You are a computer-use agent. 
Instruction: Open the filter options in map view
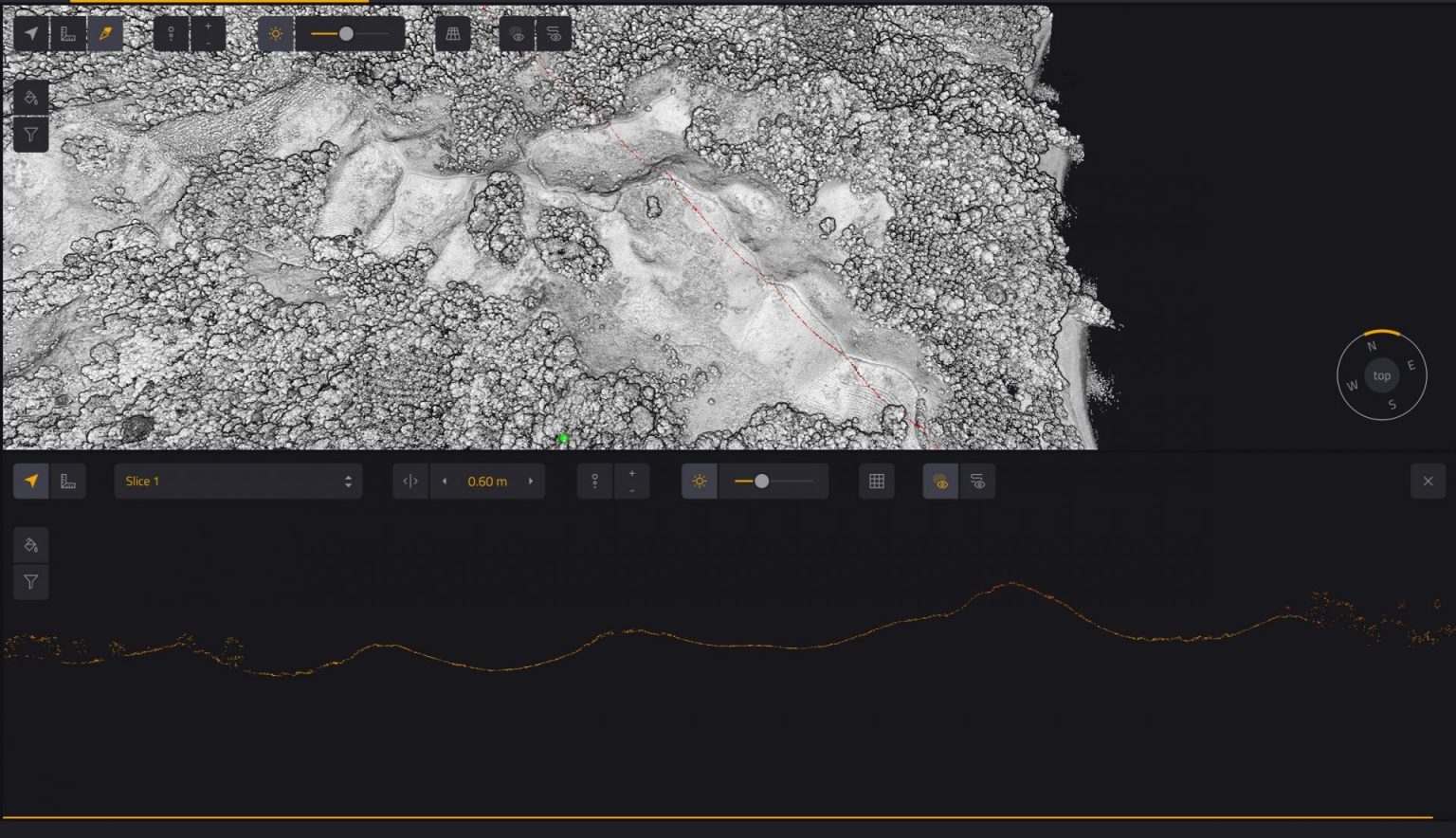pos(31,135)
